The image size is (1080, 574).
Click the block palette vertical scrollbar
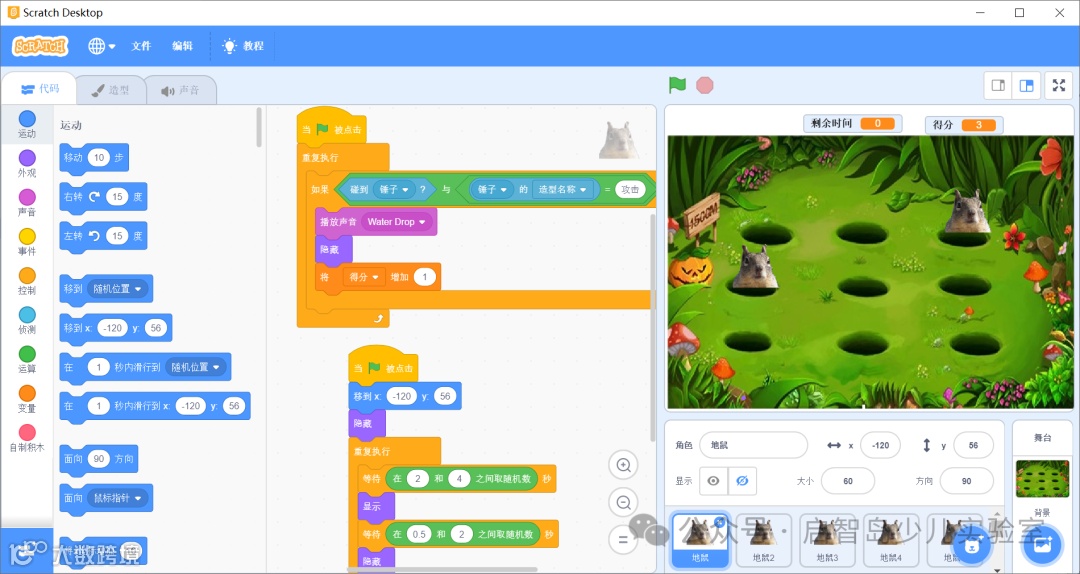tap(259, 127)
